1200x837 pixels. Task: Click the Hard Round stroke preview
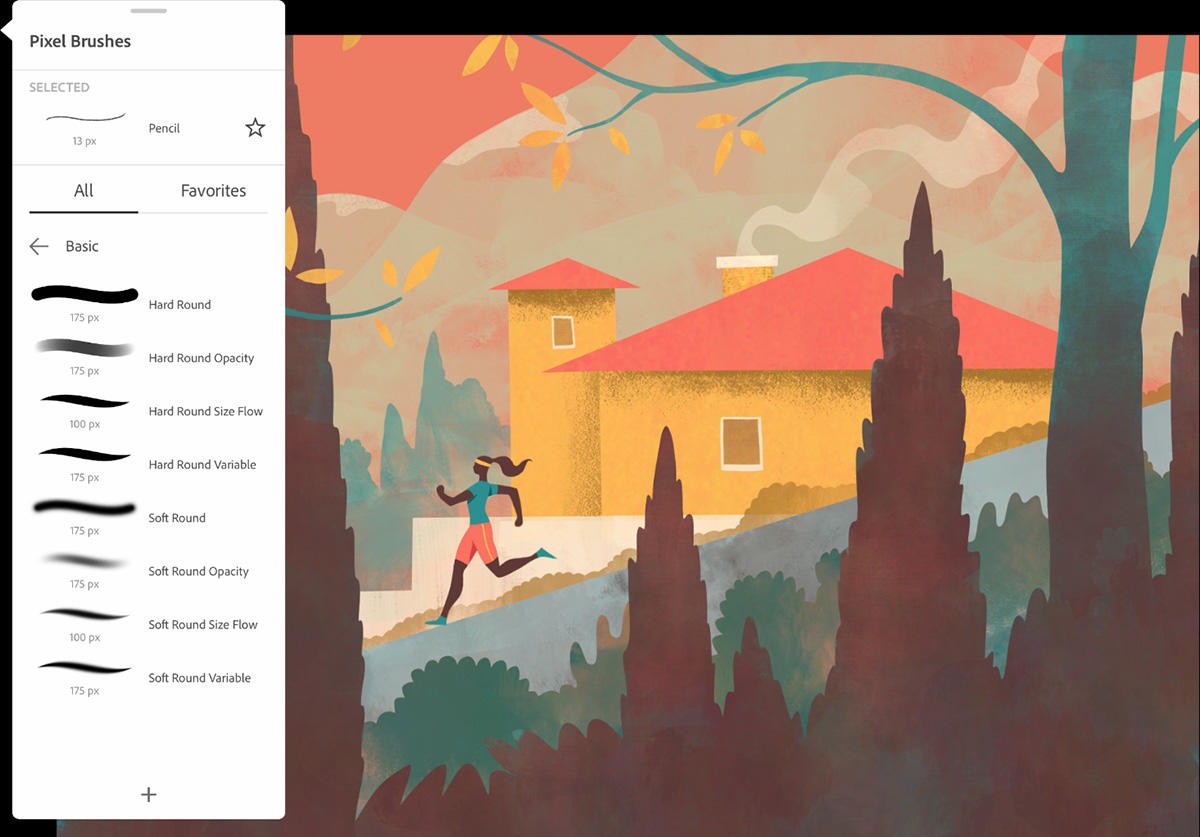click(x=84, y=295)
